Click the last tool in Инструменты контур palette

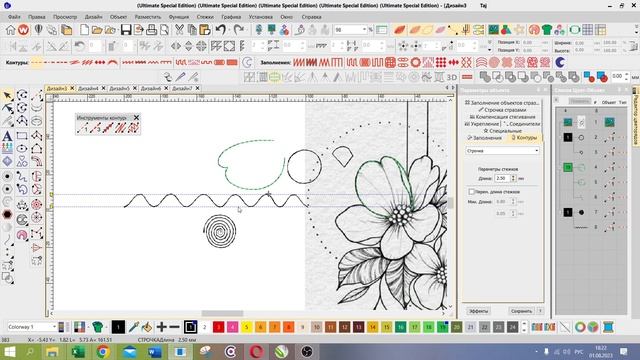click(x=133, y=128)
